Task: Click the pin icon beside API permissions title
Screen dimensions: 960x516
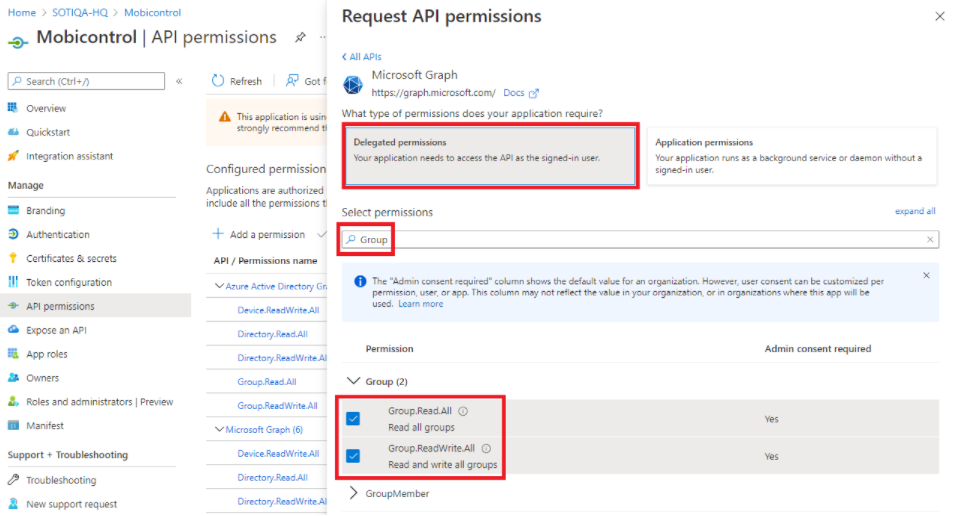Action: pos(300,38)
